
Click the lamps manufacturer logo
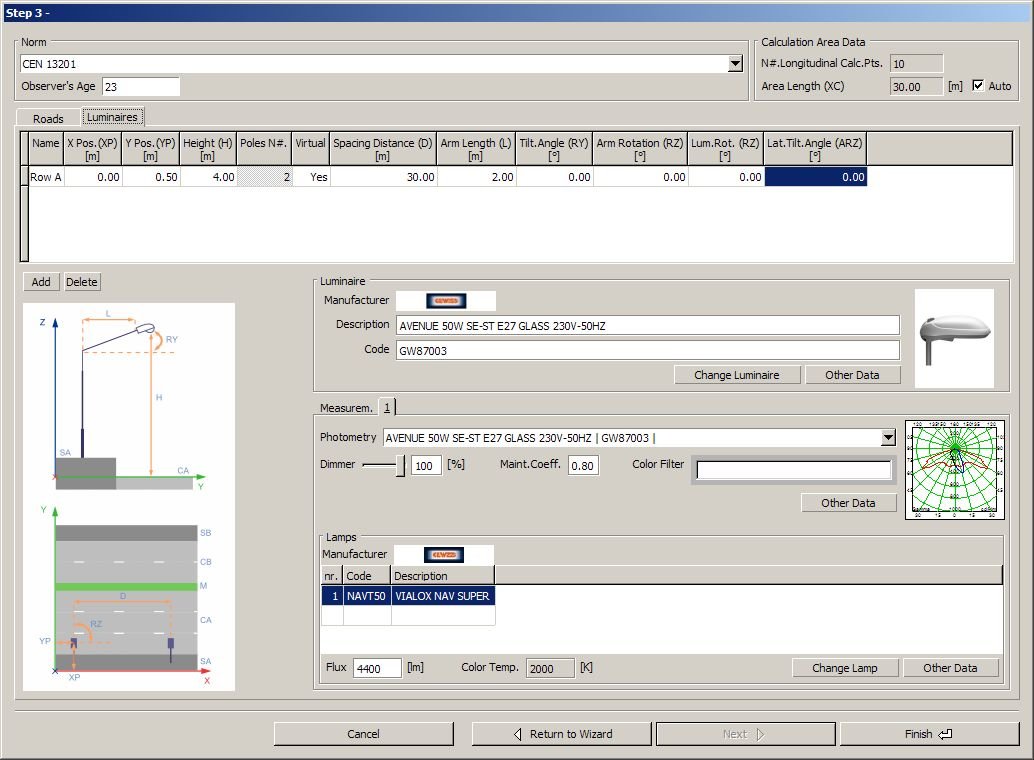(x=443, y=555)
